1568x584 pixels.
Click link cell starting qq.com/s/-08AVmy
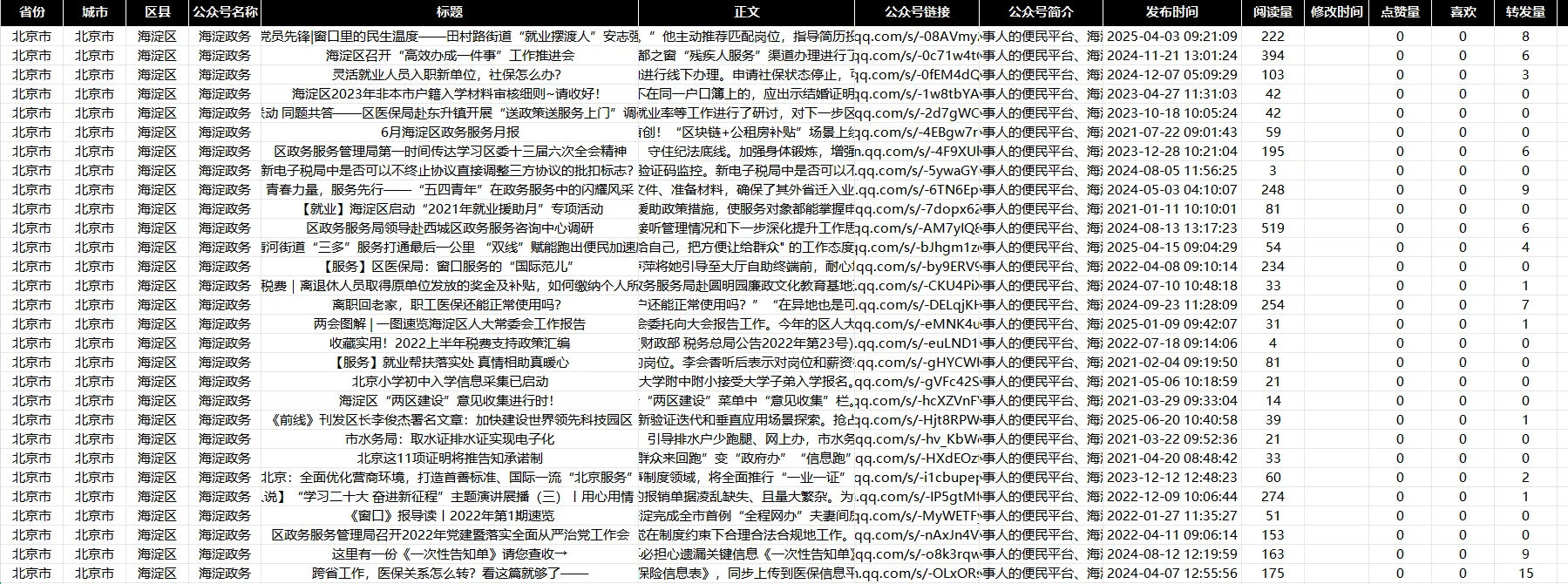pyautogui.click(x=917, y=36)
